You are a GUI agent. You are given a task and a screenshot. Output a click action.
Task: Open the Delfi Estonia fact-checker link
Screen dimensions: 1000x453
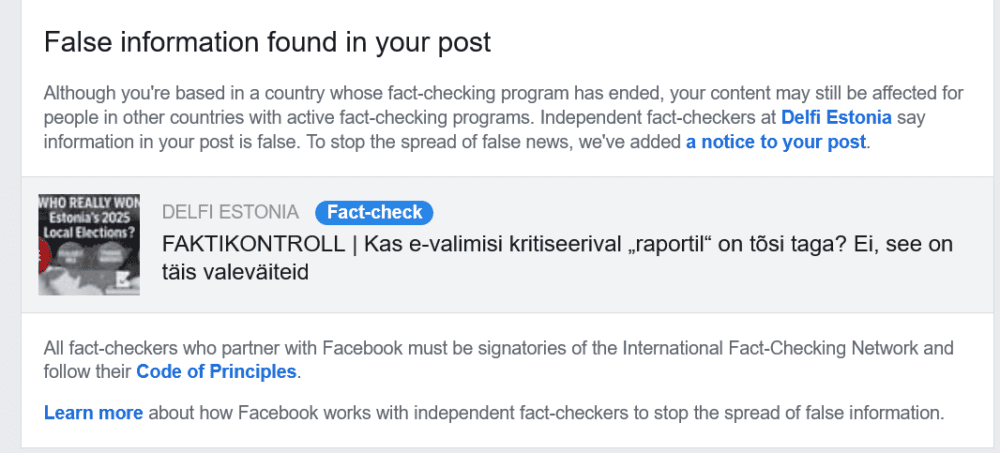(836, 117)
